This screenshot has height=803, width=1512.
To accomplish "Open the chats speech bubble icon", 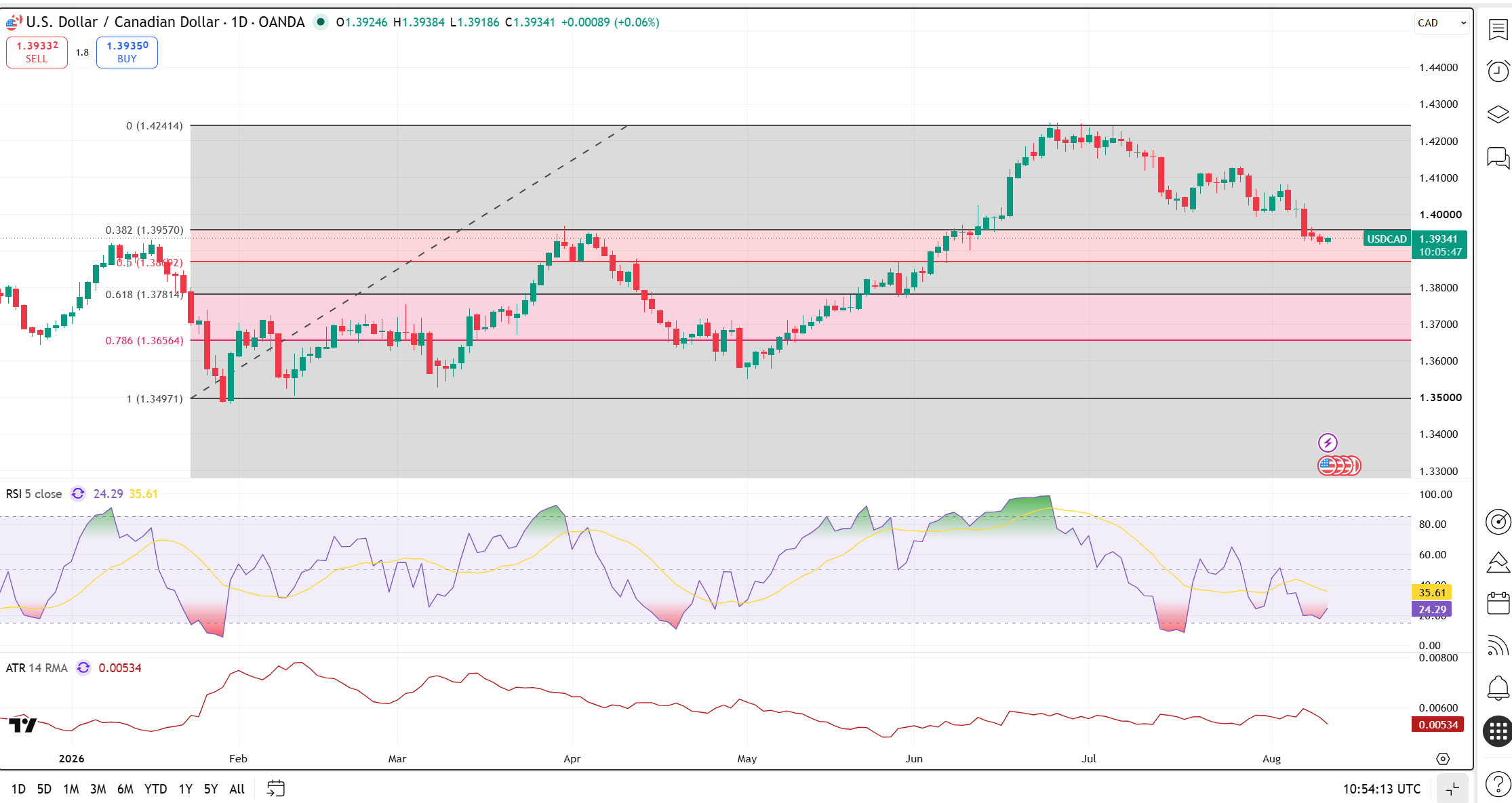I will 1498,158.
